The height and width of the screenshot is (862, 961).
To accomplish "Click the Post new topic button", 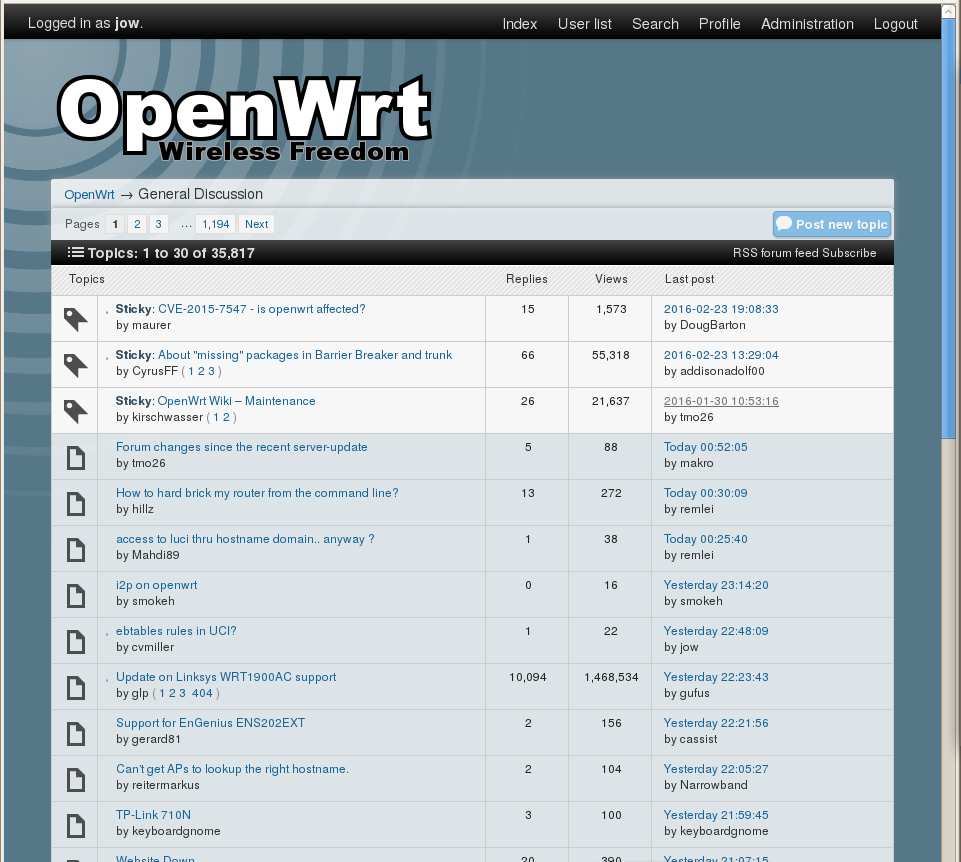I will click(832, 224).
